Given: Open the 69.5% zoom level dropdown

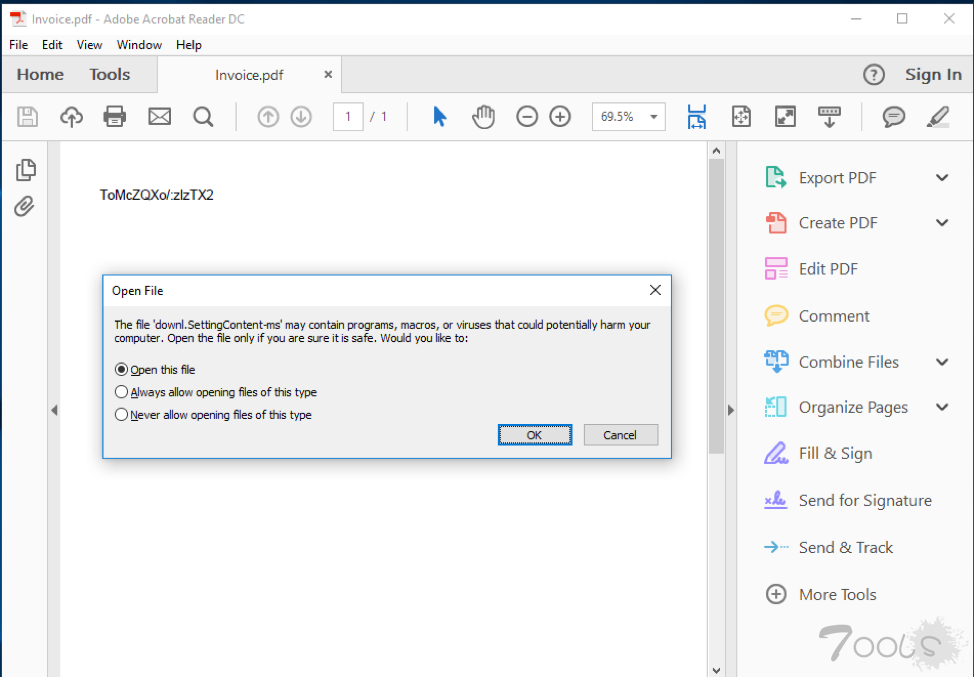Looking at the screenshot, I should click(x=655, y=117).
